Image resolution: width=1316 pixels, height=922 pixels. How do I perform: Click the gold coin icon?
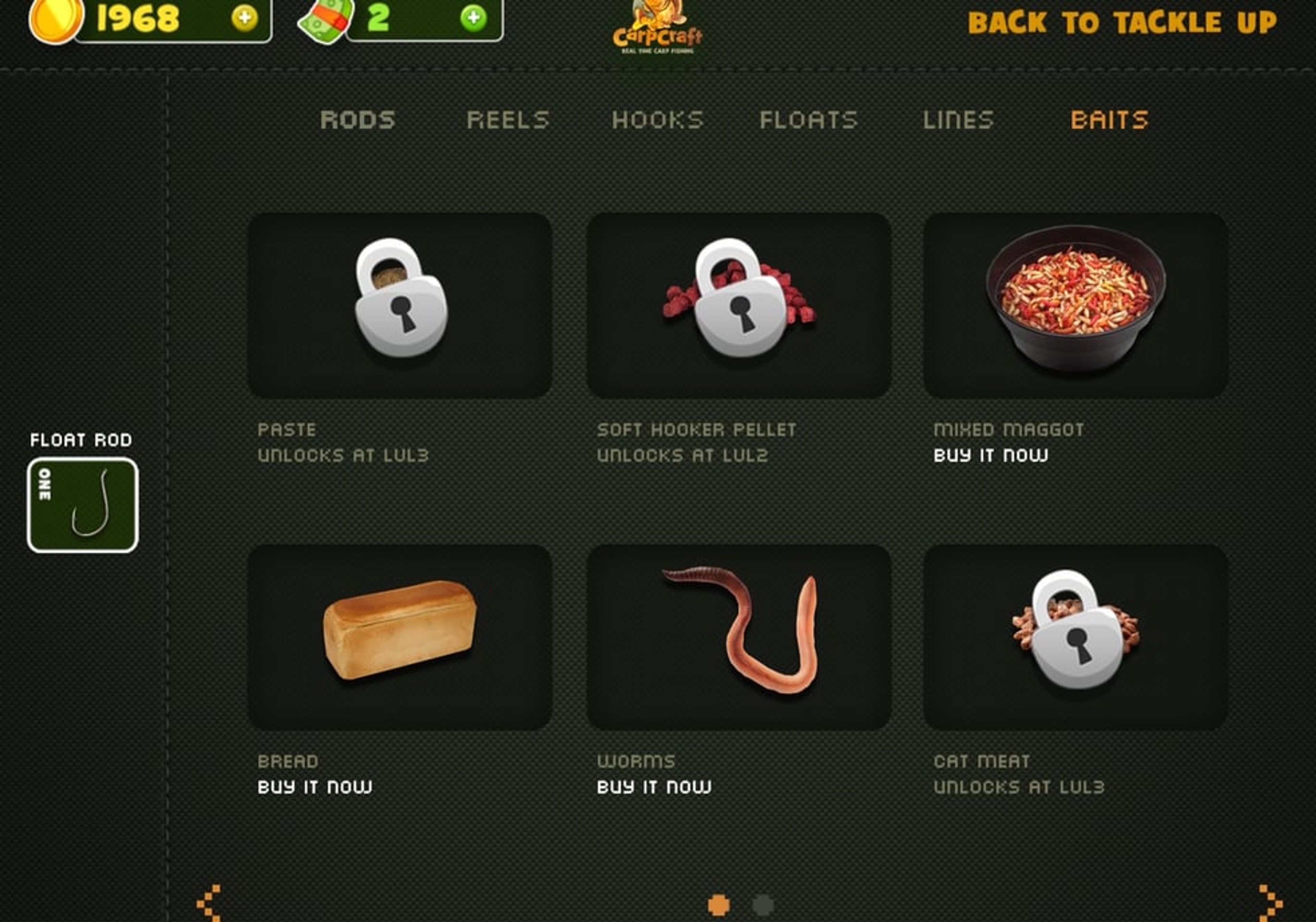[56, 20]
